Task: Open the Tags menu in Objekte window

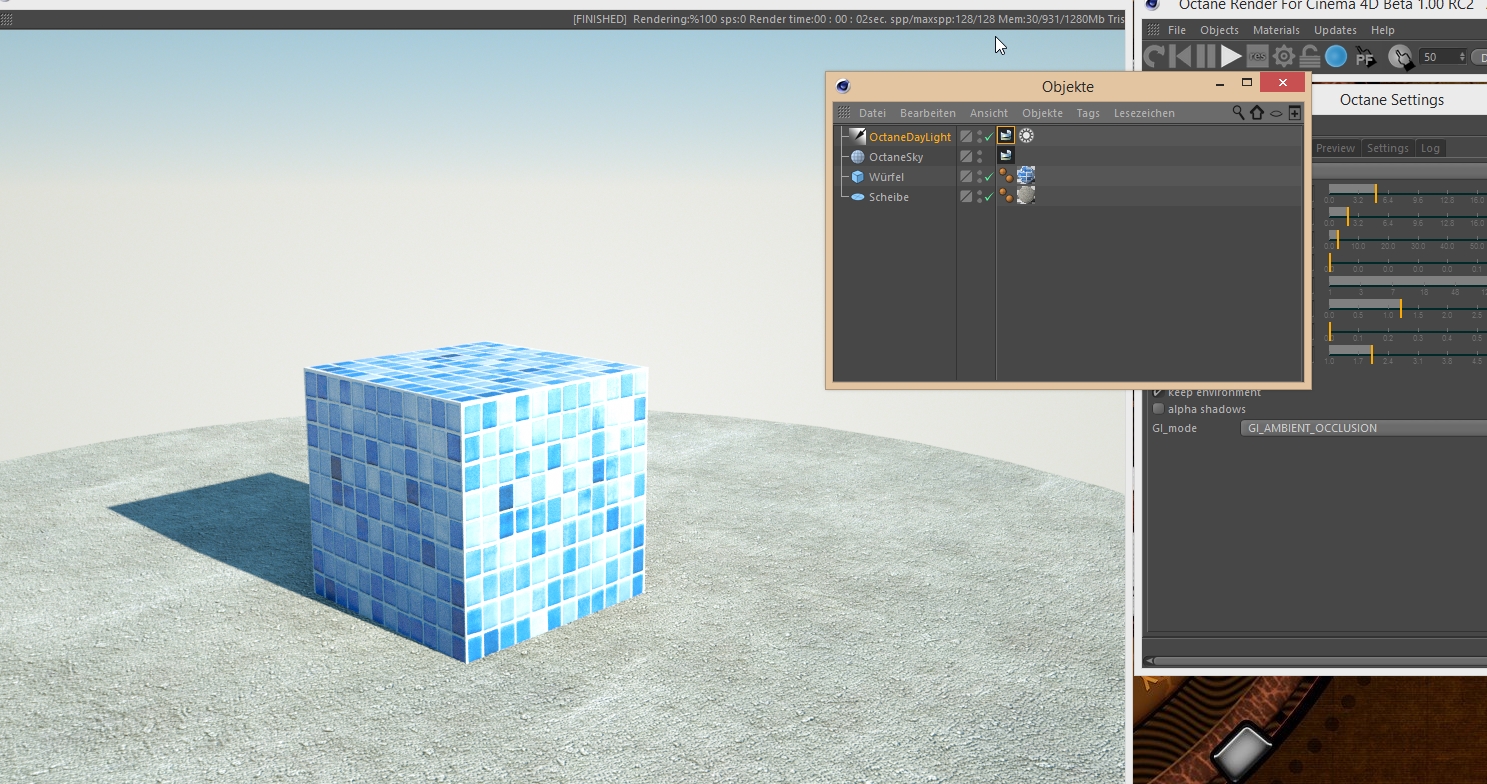Action: (x=1088, y=113)
